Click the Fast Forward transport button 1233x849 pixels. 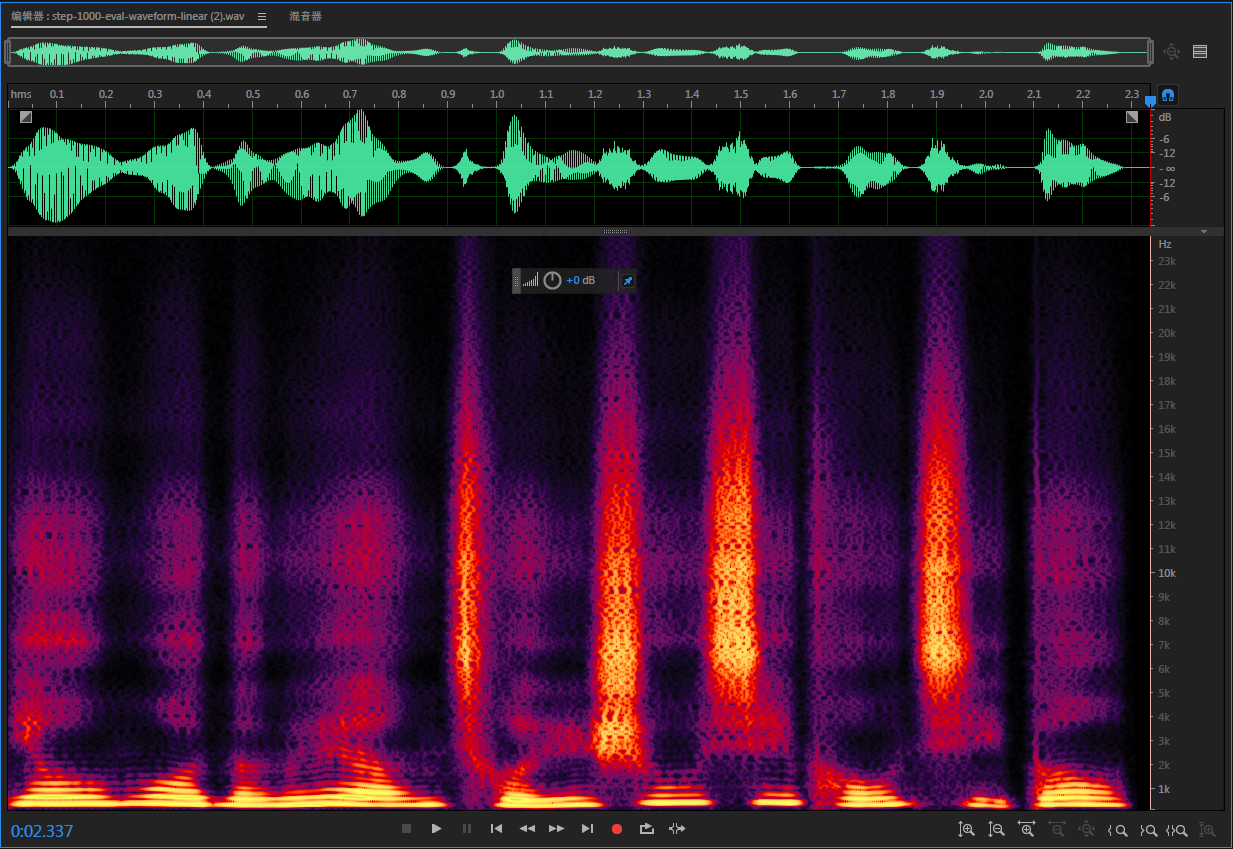(557, 829)
